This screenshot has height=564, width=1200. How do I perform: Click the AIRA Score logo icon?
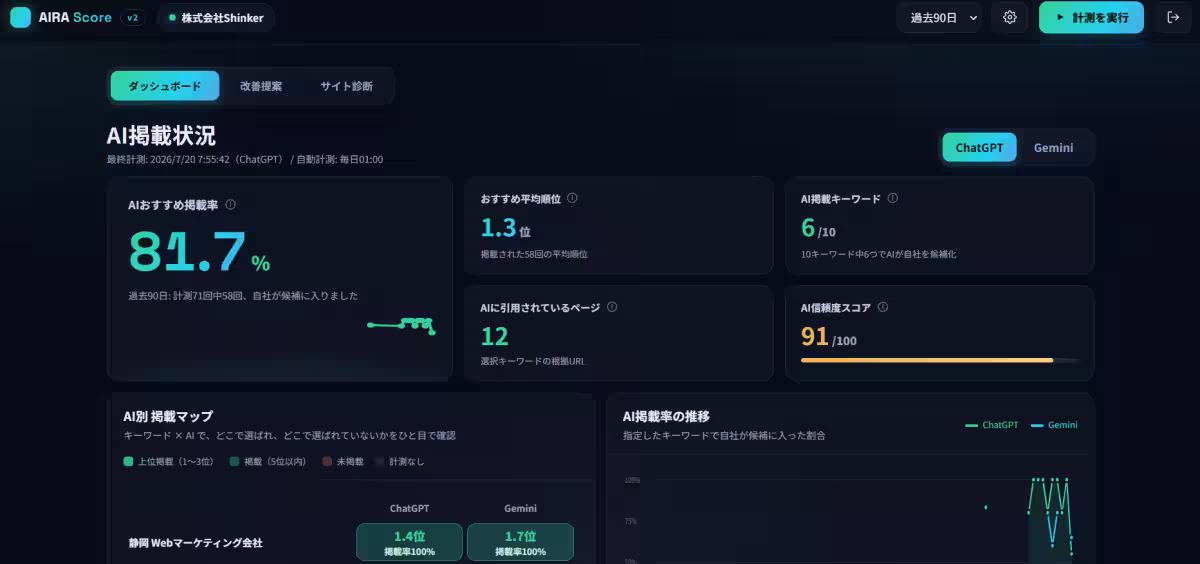[21, 17]
